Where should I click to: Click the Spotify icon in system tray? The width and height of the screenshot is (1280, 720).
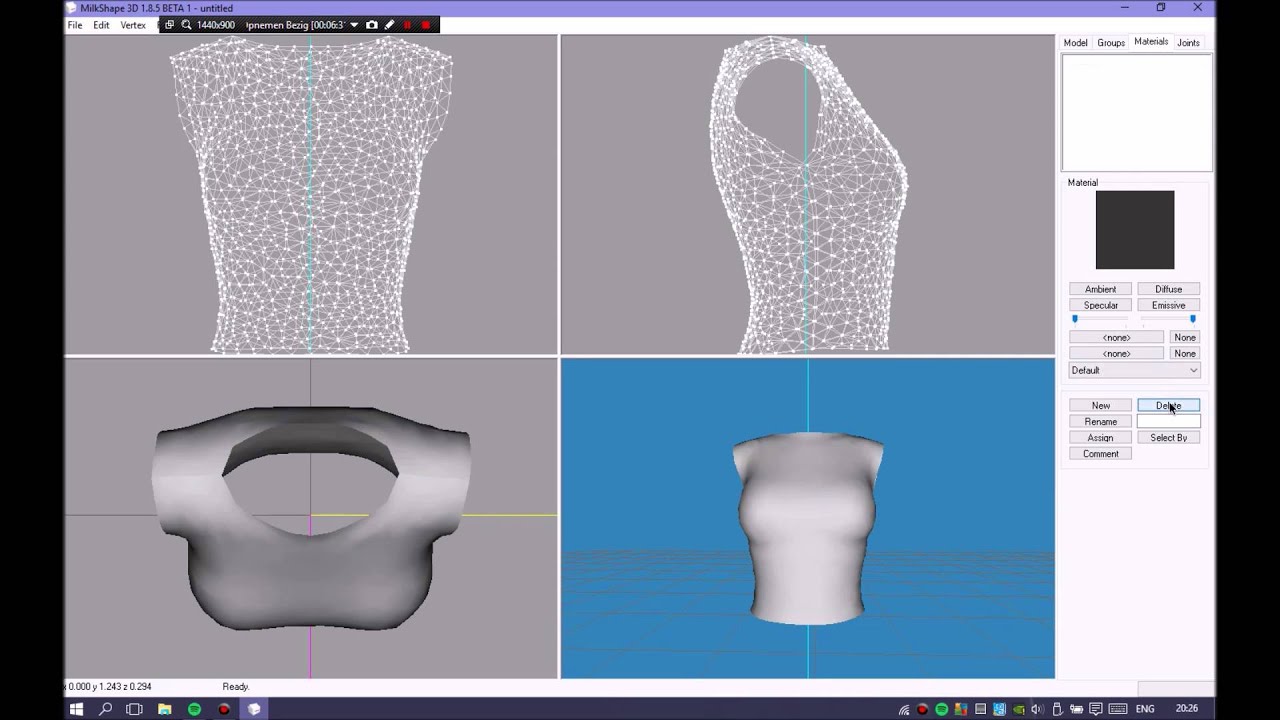pyautogui.click(x=942, y=709)
